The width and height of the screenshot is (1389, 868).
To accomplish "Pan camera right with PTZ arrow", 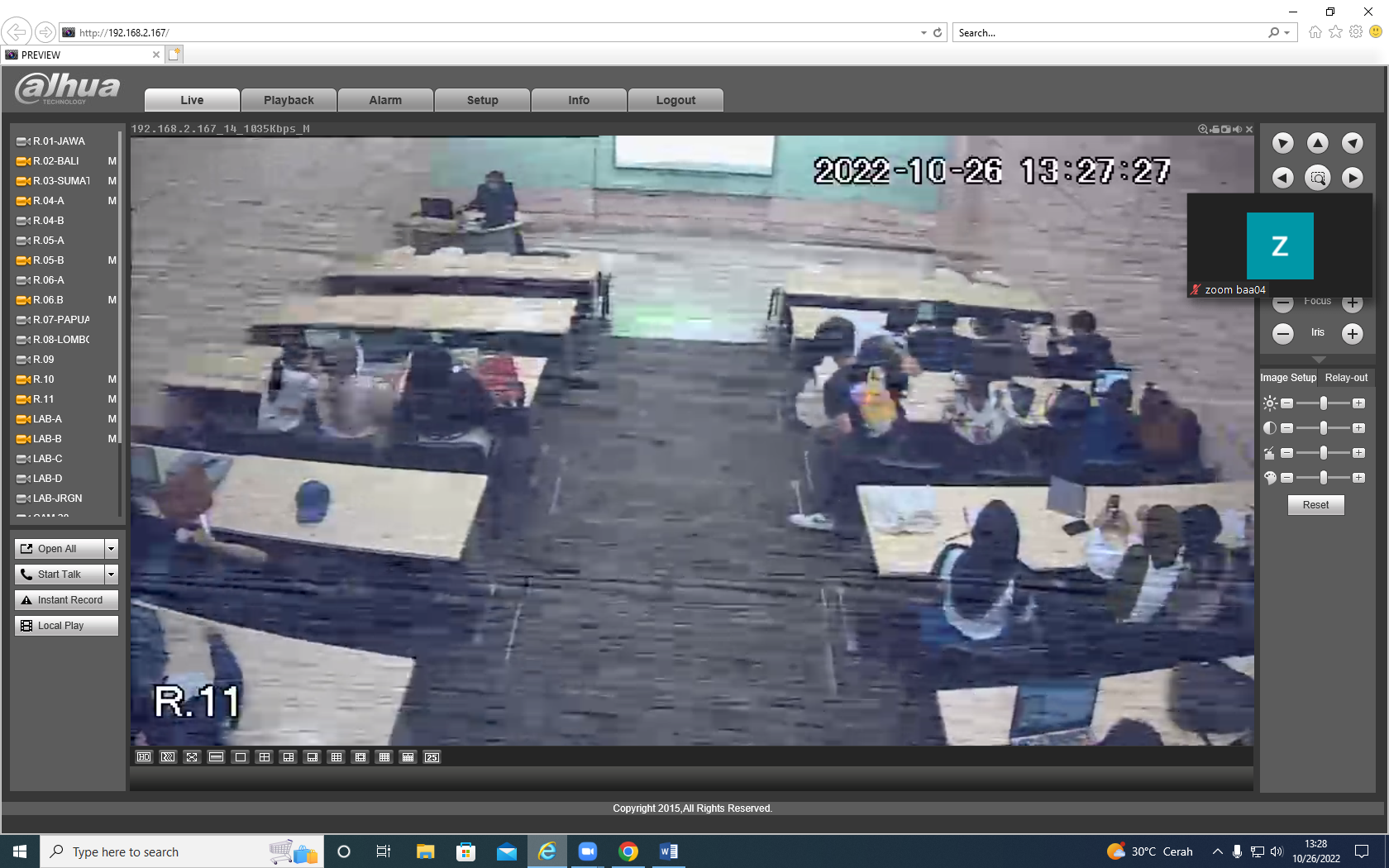I will coord(1352,178).
